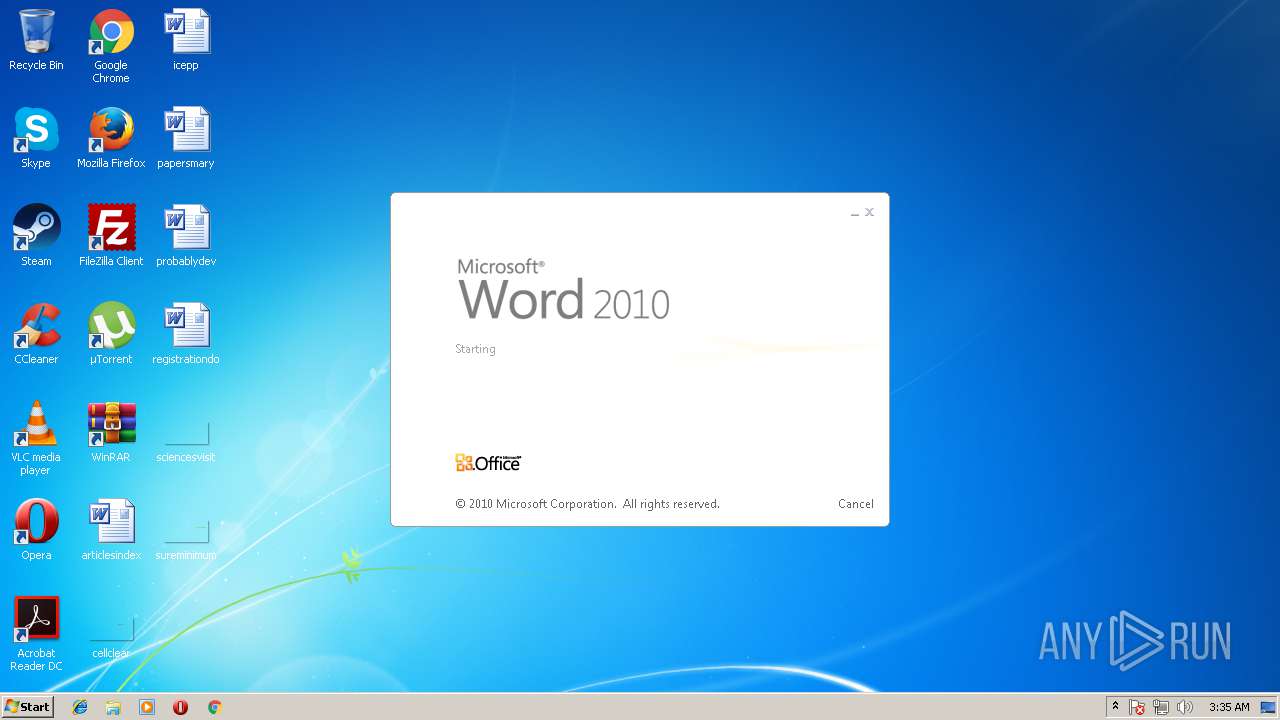This screenshot has width=1280, height=720.
Task: Select the registrationdo Word document
Action: coord(186,334)
